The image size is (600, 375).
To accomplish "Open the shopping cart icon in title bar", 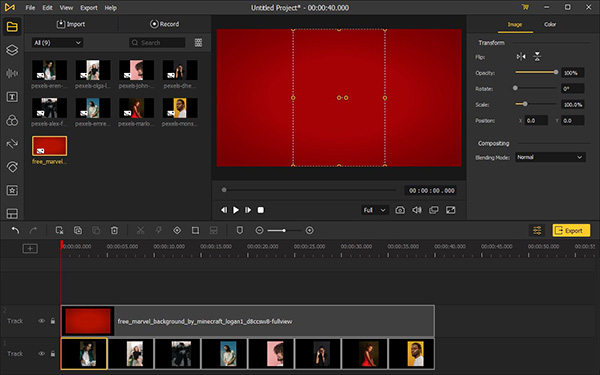I will click(x=525, y=7).
